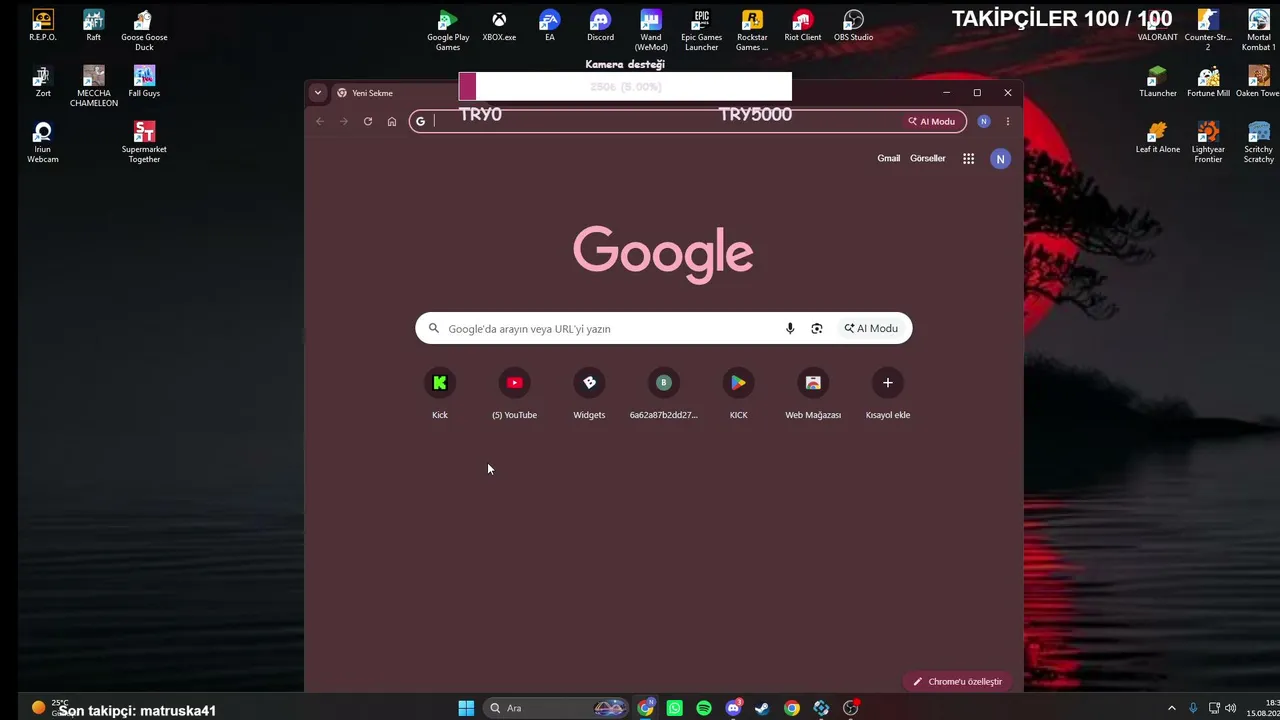Open the Görseller link
The height and width of the screenshot is (720, 1280).
(928, 158)
